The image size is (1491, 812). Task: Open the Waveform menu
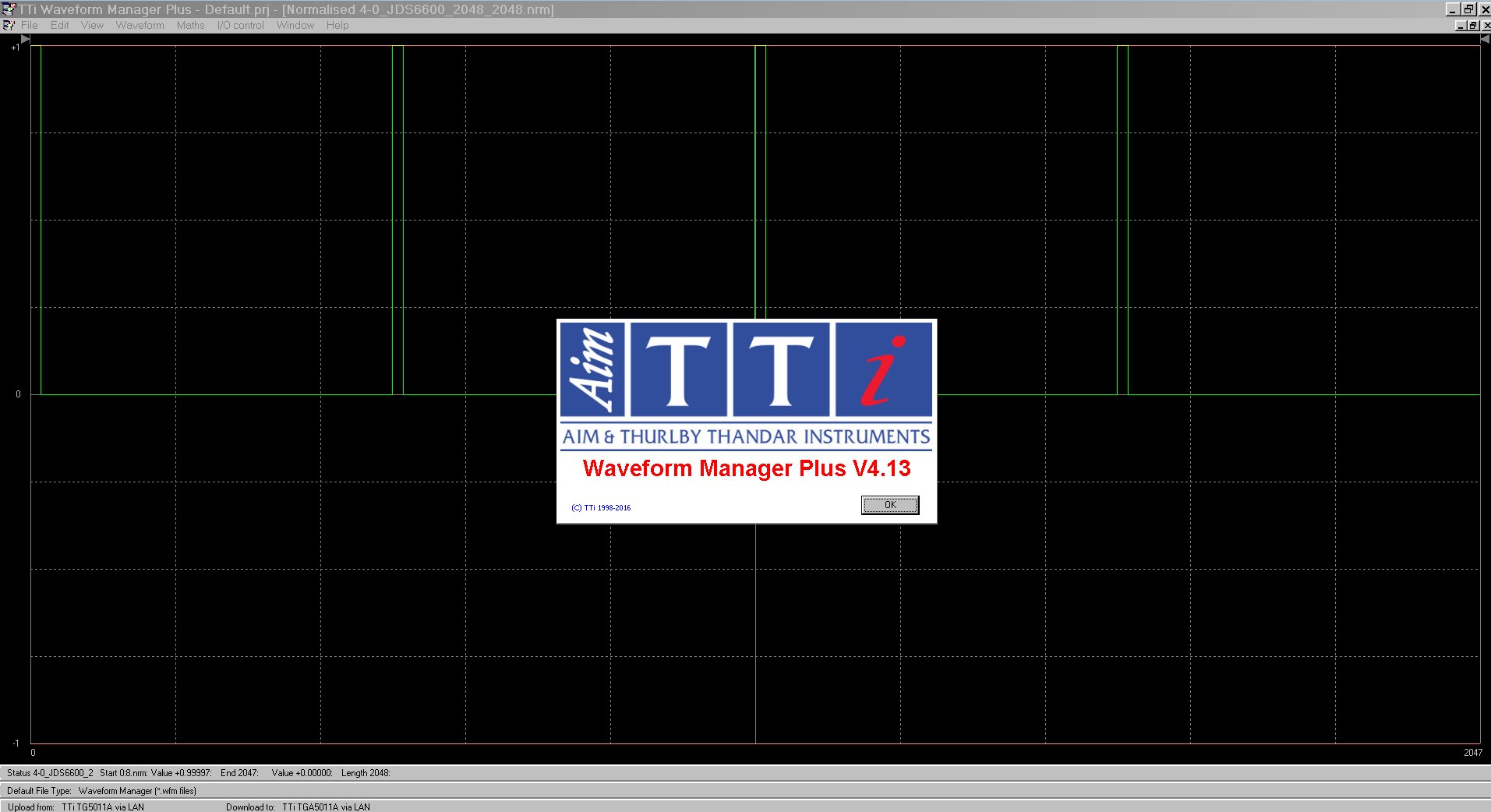[x=140, y=25]
